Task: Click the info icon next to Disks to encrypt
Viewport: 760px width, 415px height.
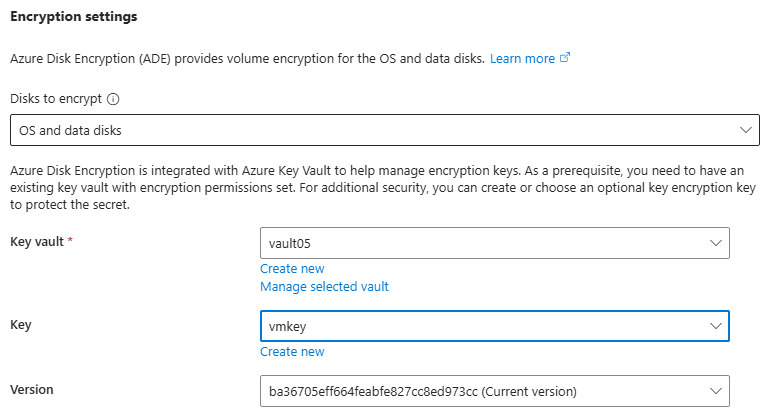Action: click(x=113, y=99)
